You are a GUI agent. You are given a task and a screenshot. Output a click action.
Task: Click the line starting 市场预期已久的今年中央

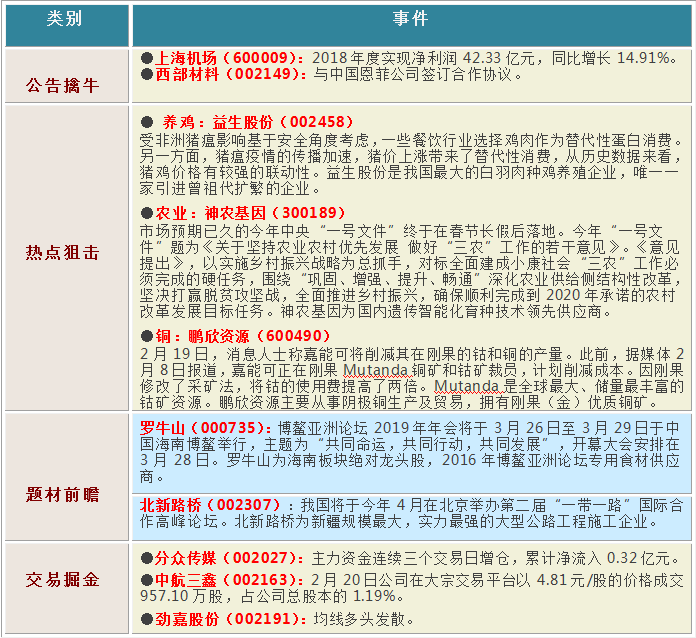click(x=402, y=231)
